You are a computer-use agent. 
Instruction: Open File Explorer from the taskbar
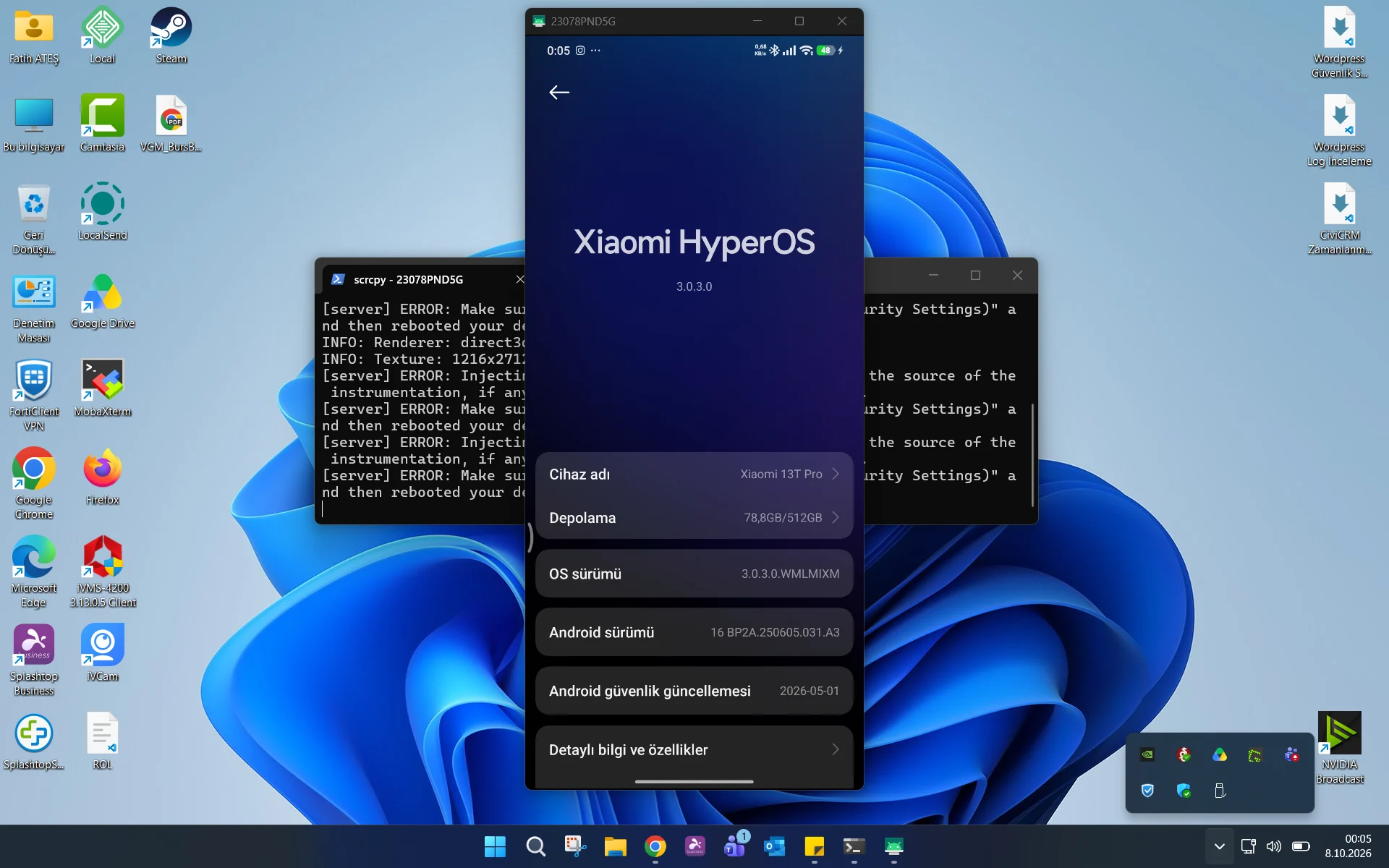[x=615, y=846]
